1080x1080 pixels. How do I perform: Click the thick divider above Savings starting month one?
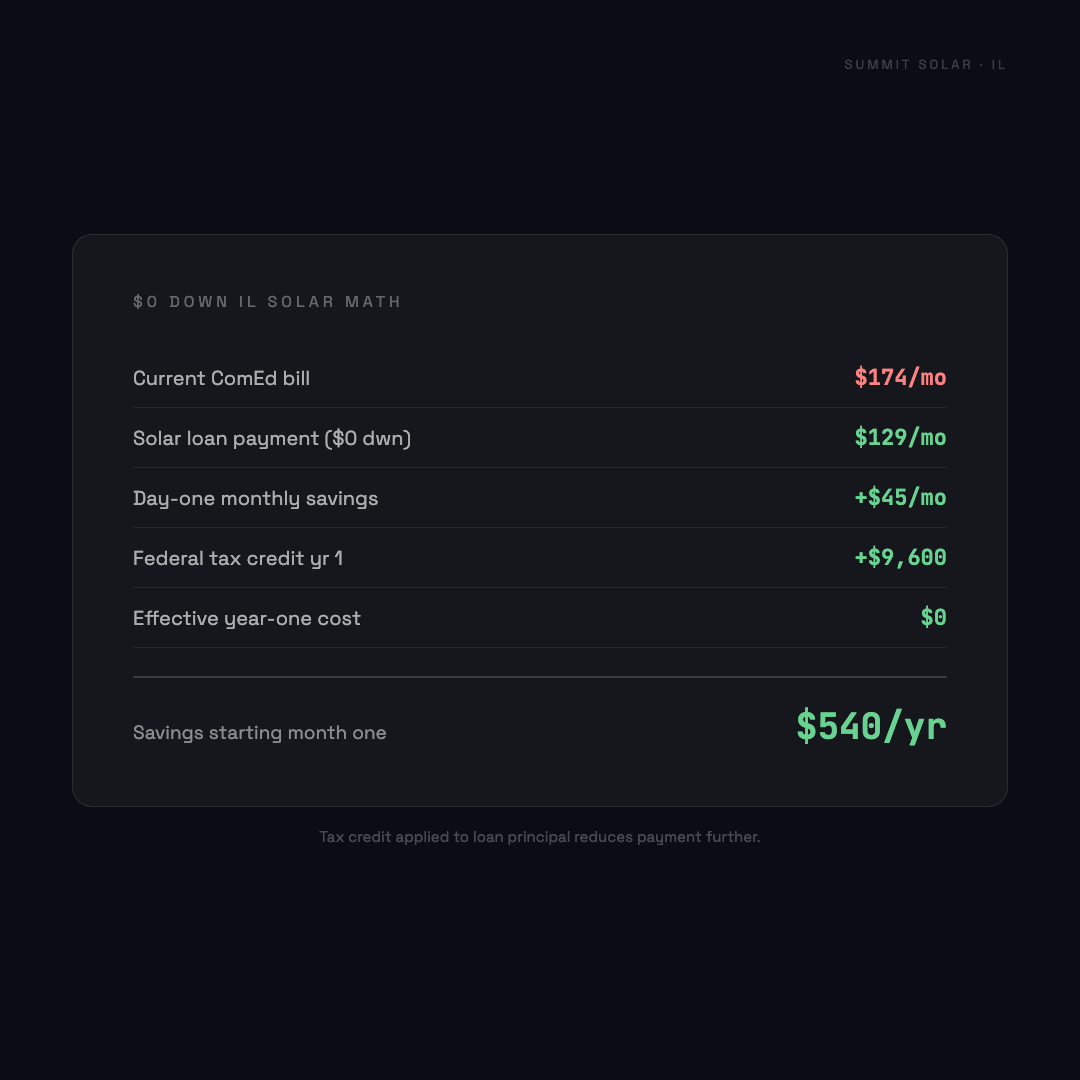[x=540, y=677]
